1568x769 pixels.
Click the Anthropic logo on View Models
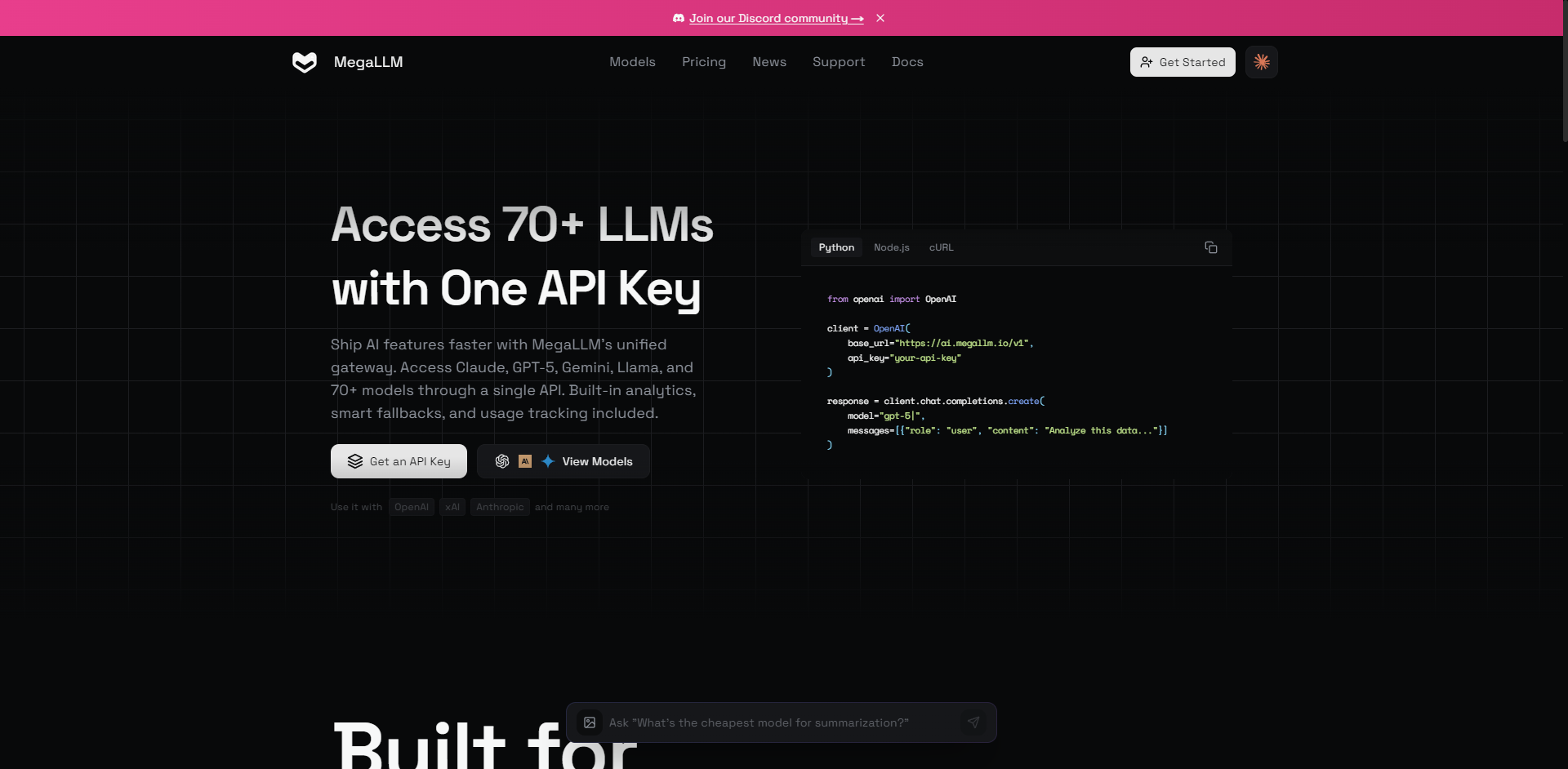coord(525,461)
